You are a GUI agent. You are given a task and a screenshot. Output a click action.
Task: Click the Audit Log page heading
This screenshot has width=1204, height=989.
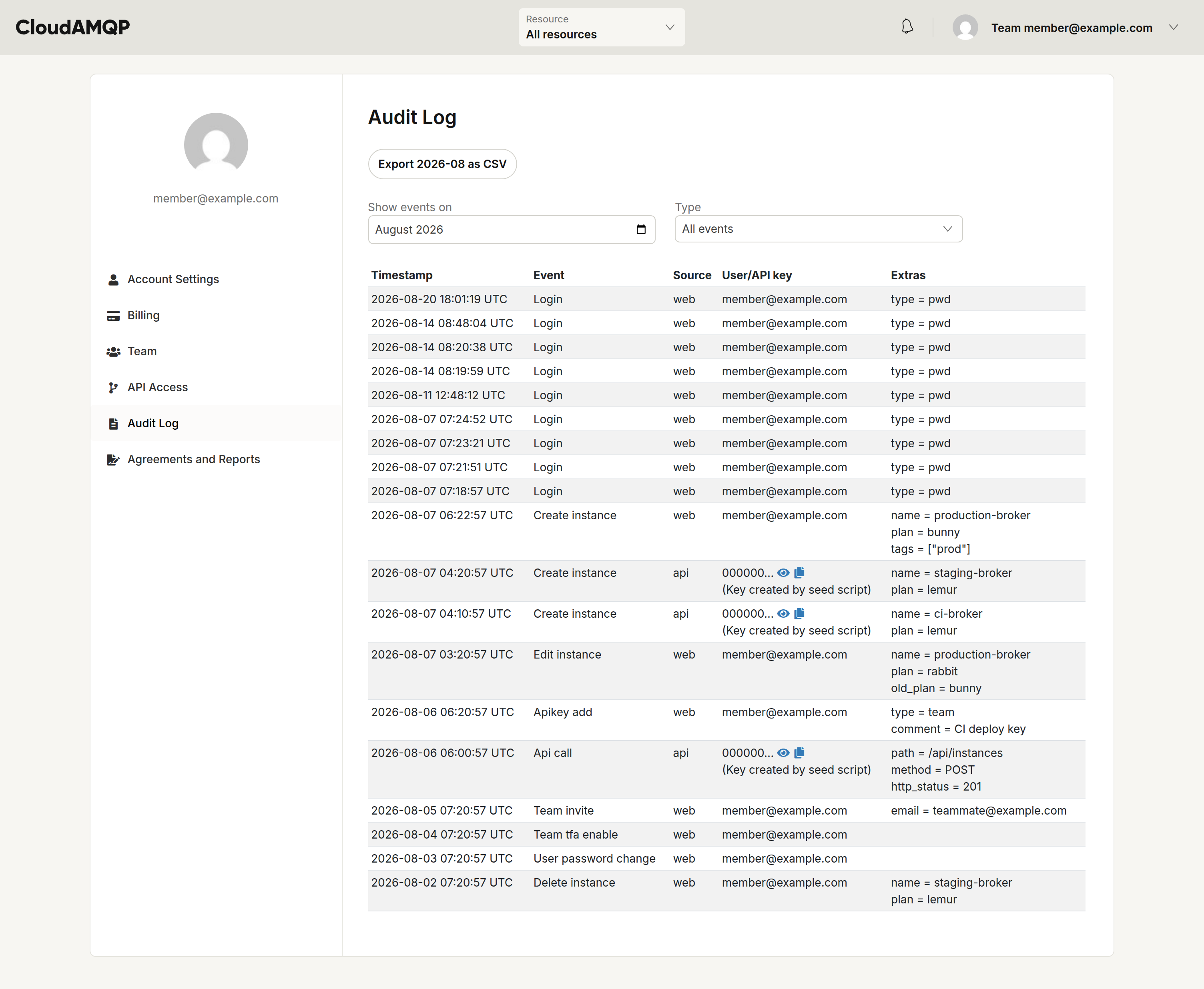click(x=412, y=117)
